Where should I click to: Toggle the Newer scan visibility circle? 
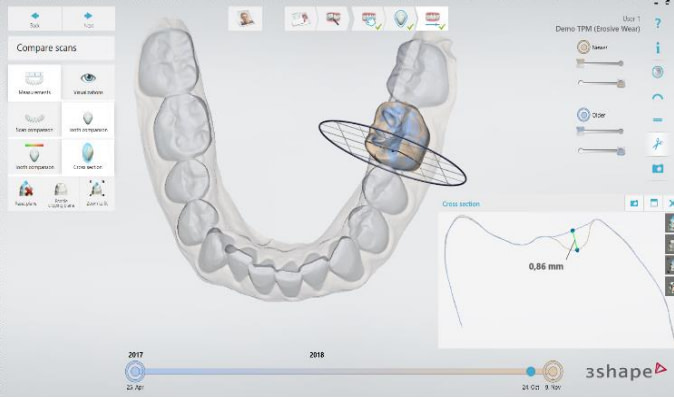point(583,47)
